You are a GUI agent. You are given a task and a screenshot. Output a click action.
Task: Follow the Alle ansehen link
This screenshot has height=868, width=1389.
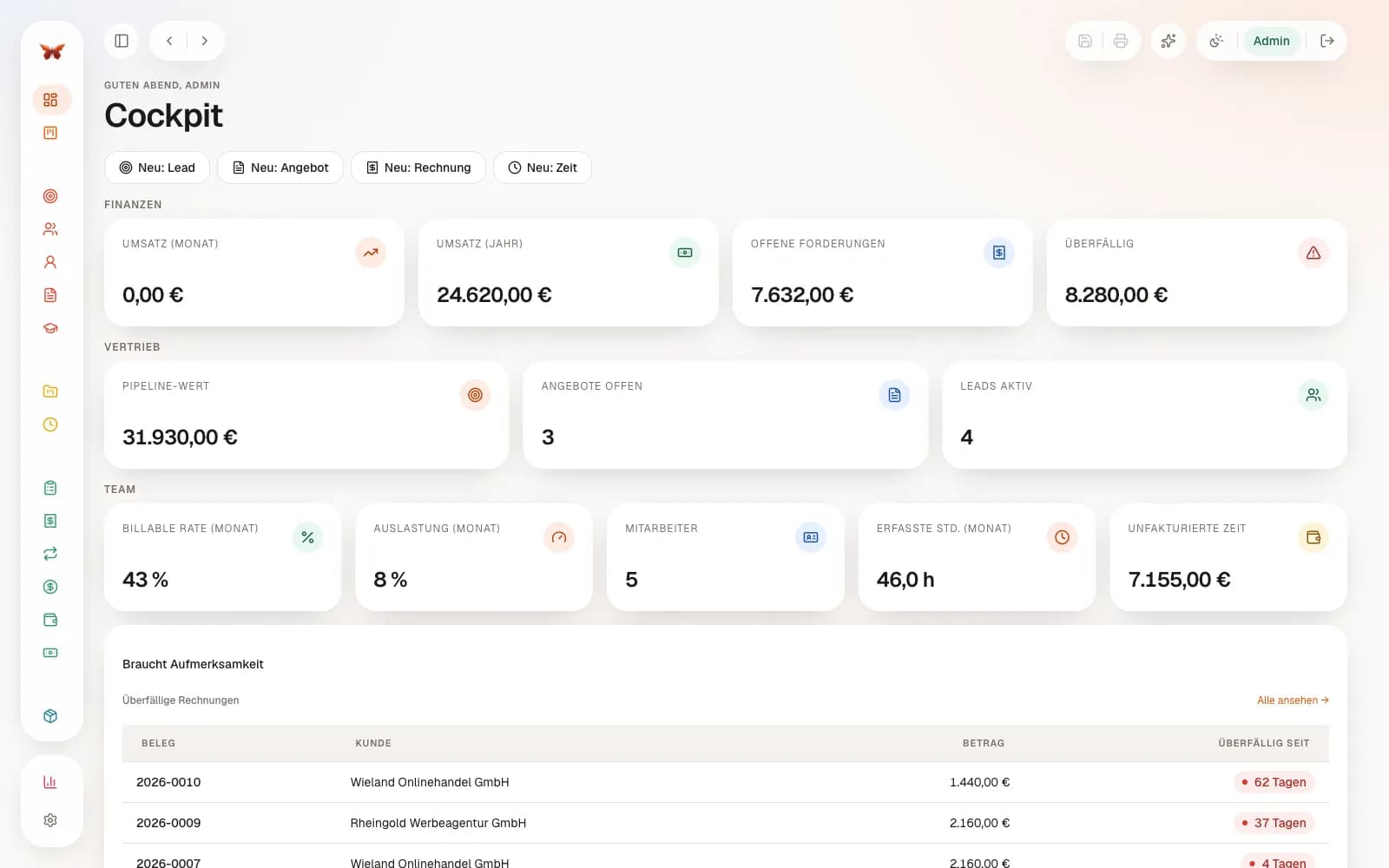[x=1293, y=700]
